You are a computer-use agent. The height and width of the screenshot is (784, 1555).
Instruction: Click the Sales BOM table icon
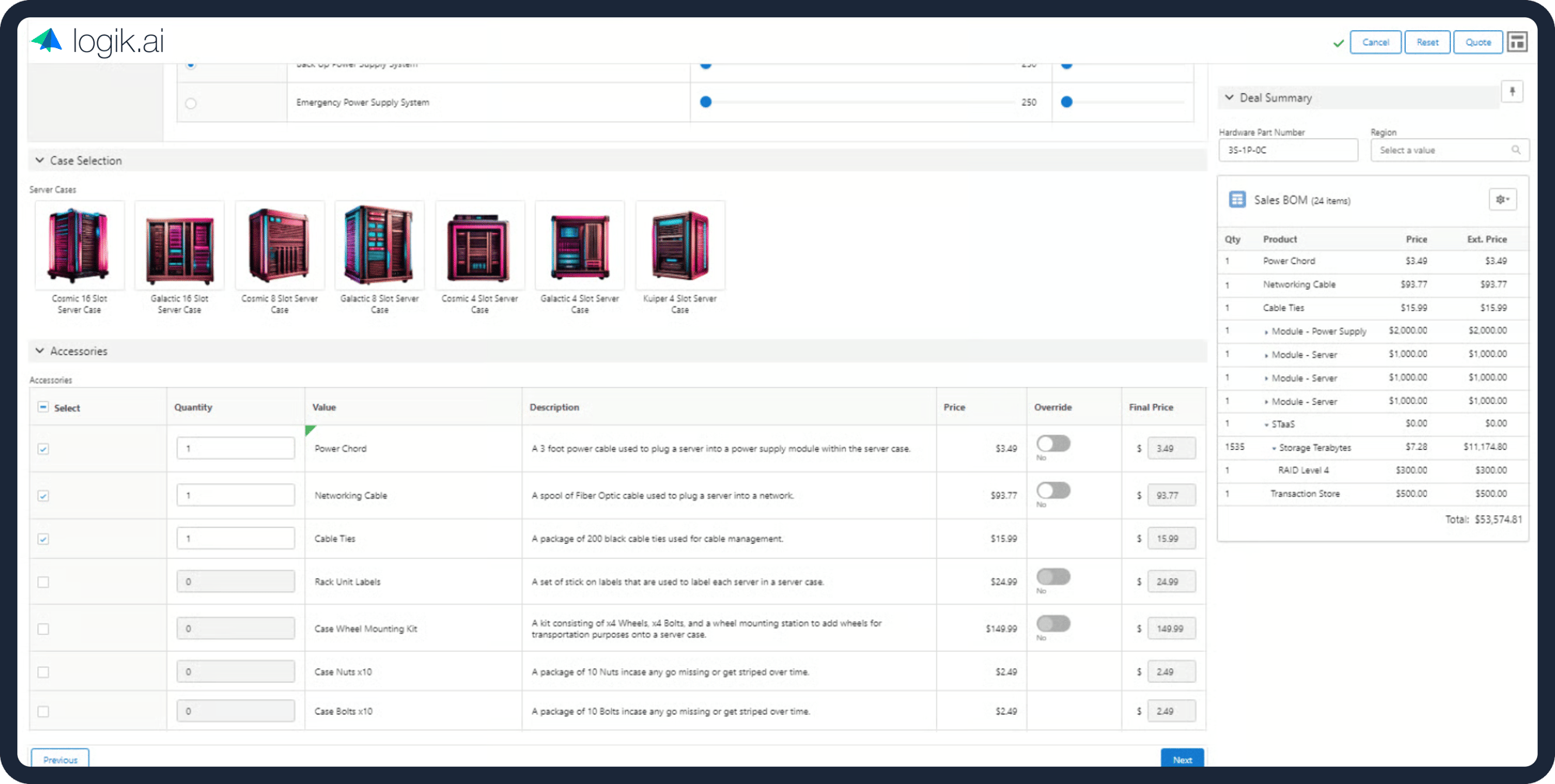[1237, 200]
